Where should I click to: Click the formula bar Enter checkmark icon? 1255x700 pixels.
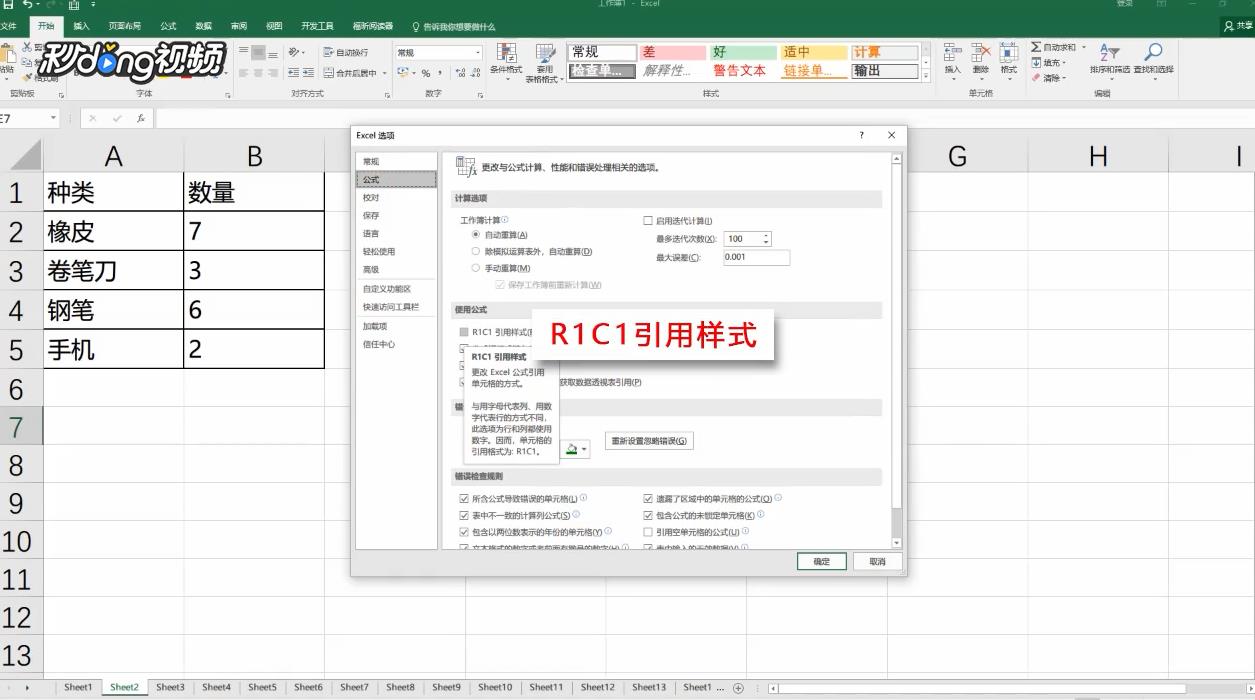point(117,118)
